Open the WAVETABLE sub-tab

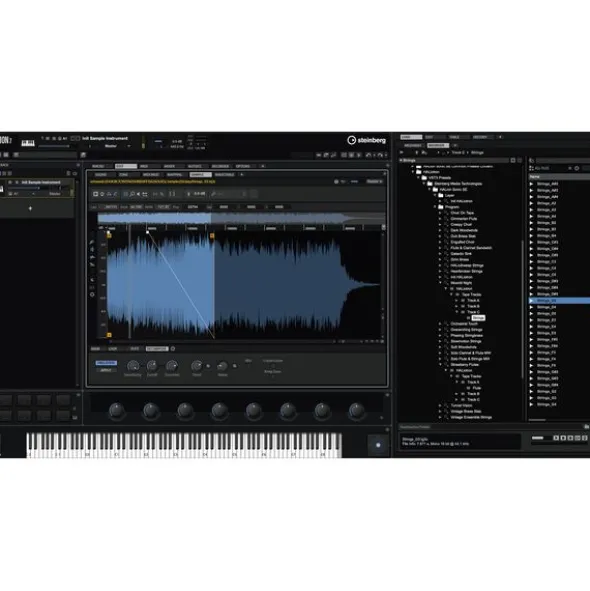pyautogui.click(x=225, y=175)
